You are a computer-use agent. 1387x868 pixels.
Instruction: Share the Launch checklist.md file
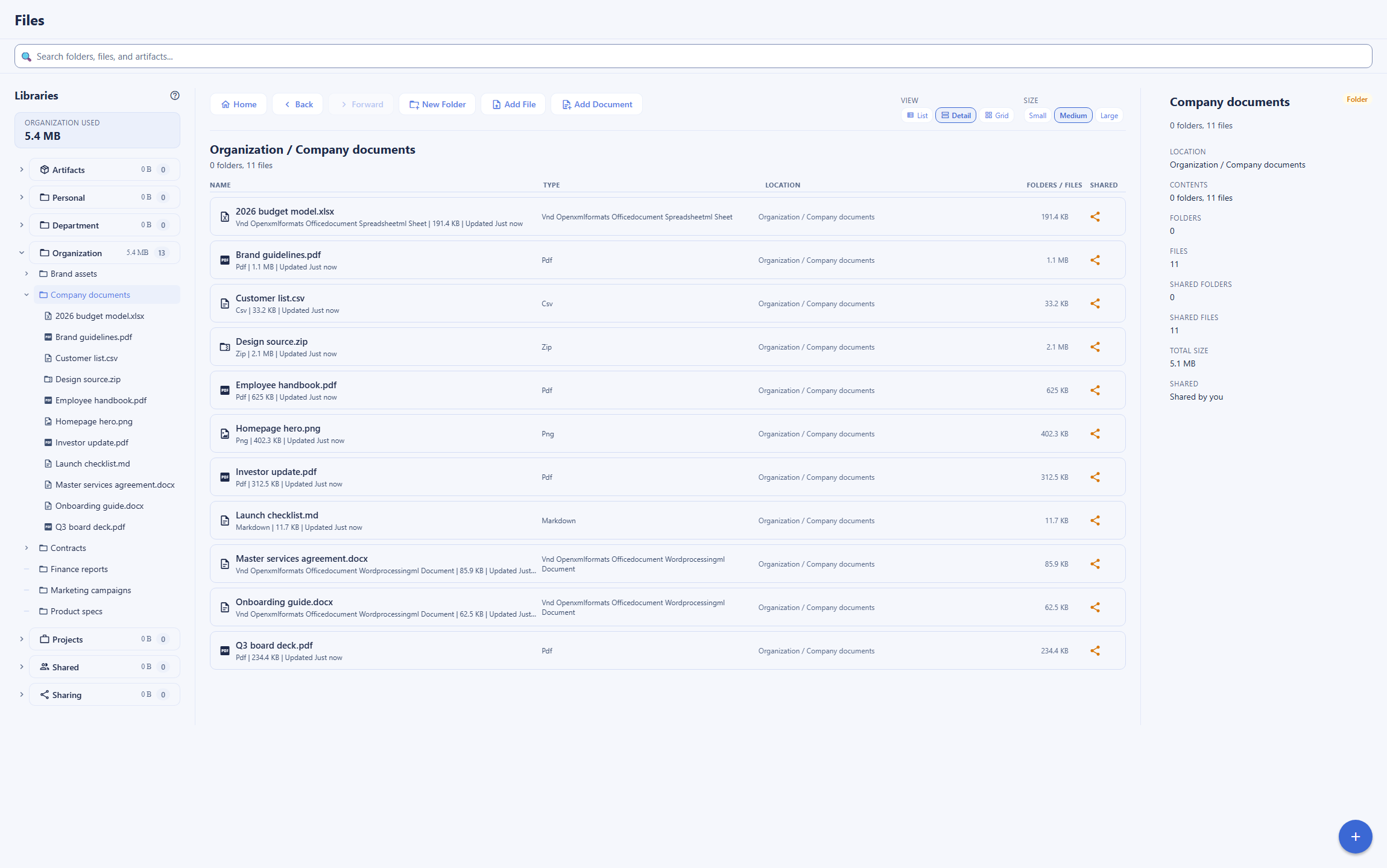[1095, 521]
